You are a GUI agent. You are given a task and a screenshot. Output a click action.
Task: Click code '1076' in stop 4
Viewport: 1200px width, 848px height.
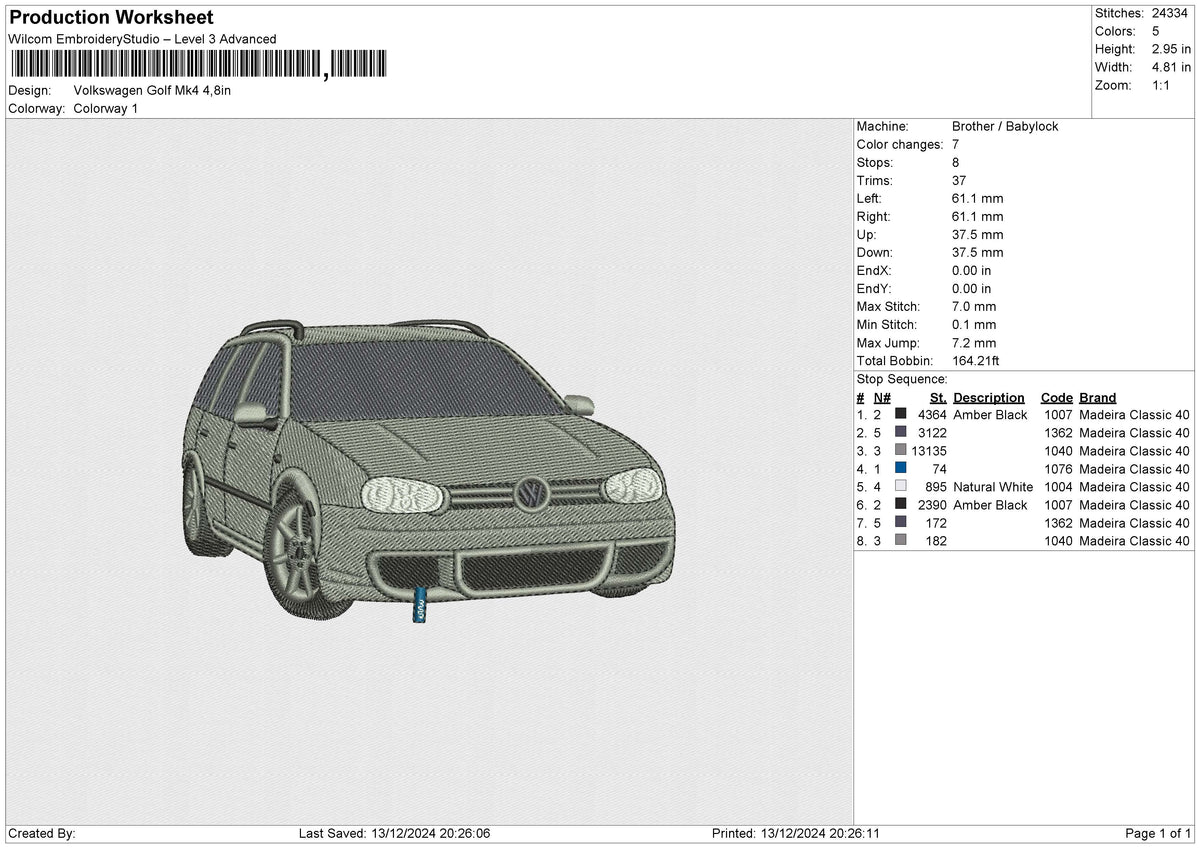1058,469
